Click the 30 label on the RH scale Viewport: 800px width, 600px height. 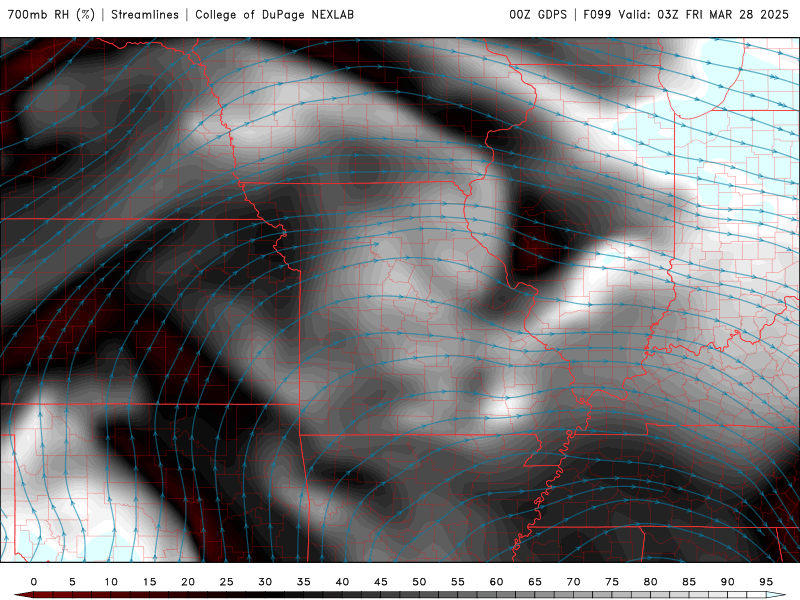click(265, 582)
